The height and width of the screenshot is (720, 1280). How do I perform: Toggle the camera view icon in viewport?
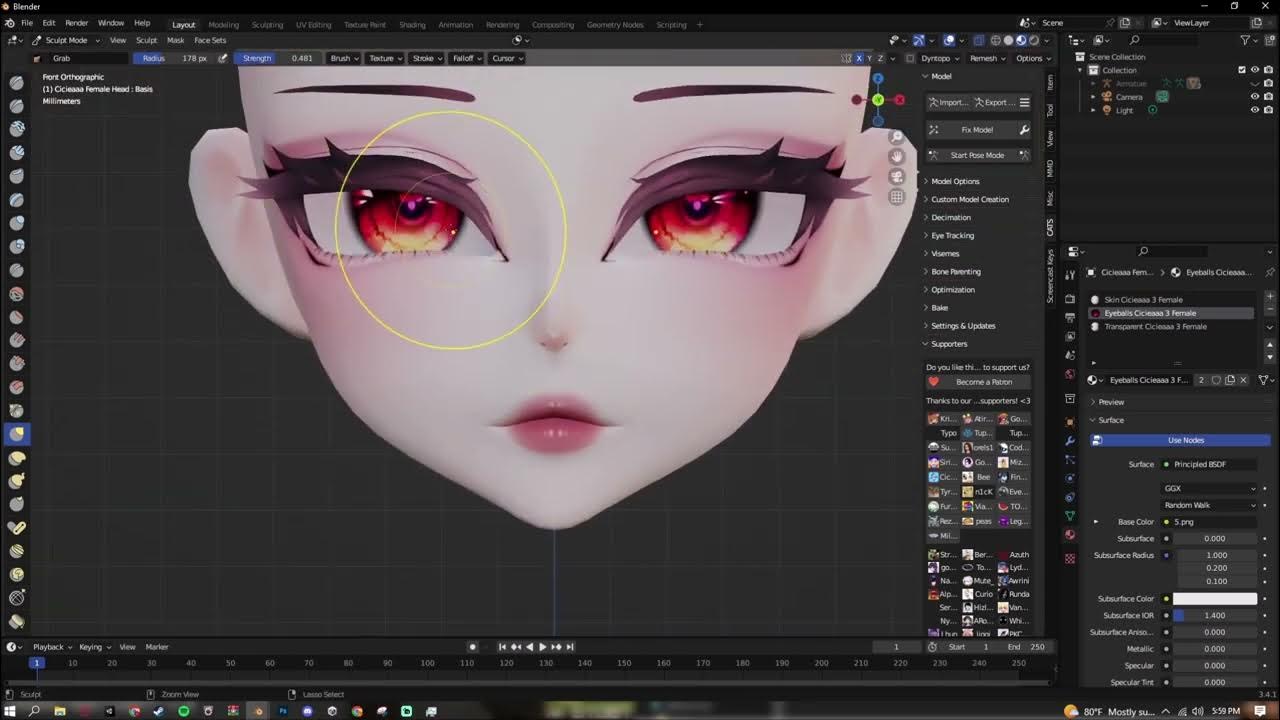(x=897, y=177)
